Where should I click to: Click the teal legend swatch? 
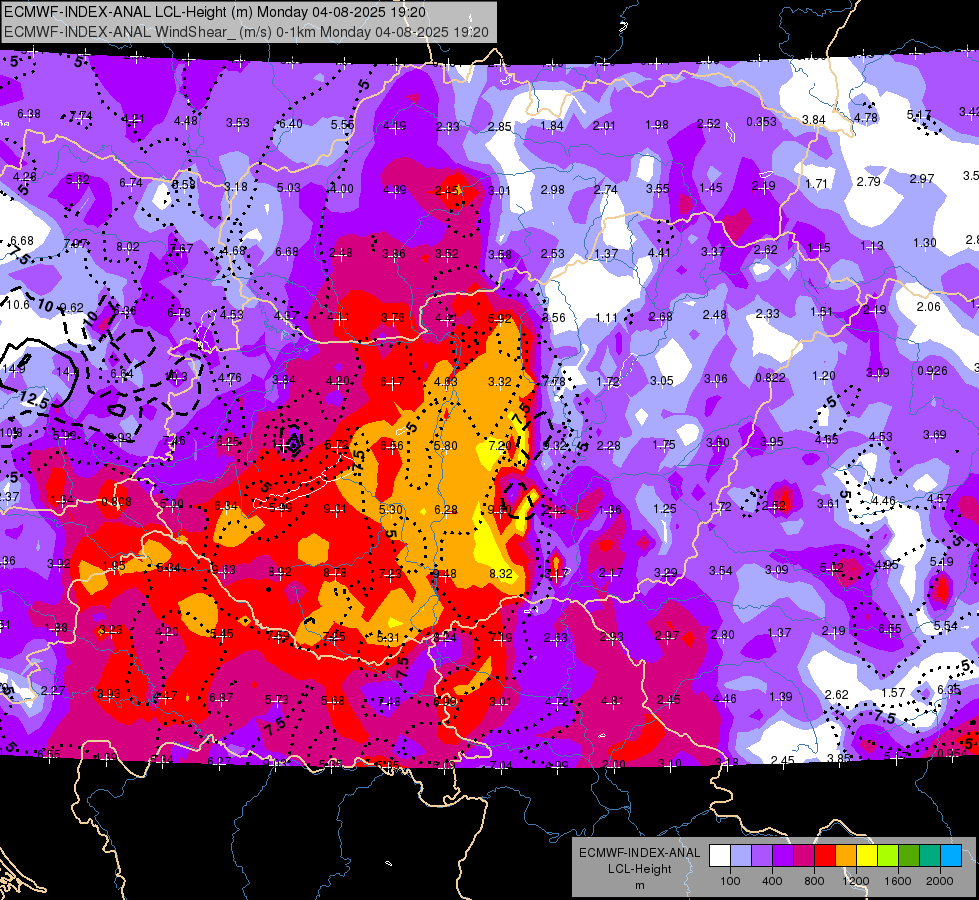pyautogui.click(x=930, y=856)
